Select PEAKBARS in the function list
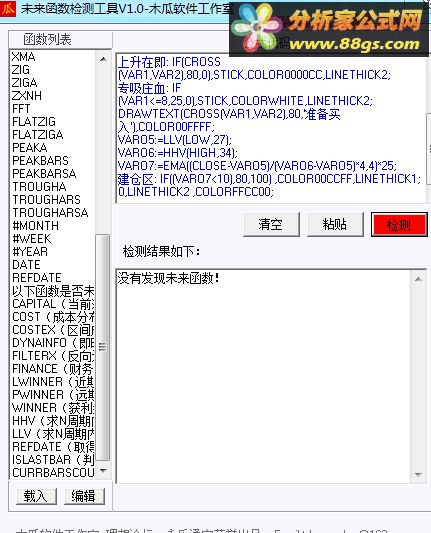The width and height of the screenshot is (431, 533). 53,160
